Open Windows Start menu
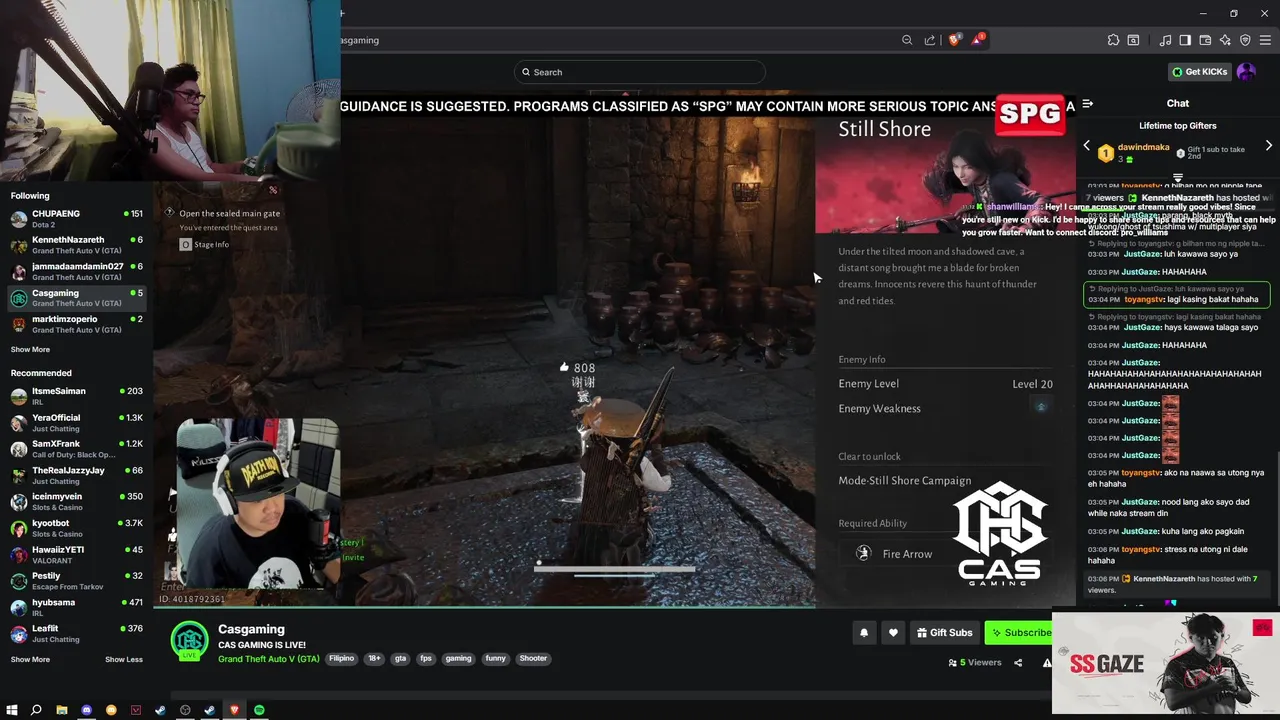Viewport: 1280px width, 720px height. (x=12, y=710)
